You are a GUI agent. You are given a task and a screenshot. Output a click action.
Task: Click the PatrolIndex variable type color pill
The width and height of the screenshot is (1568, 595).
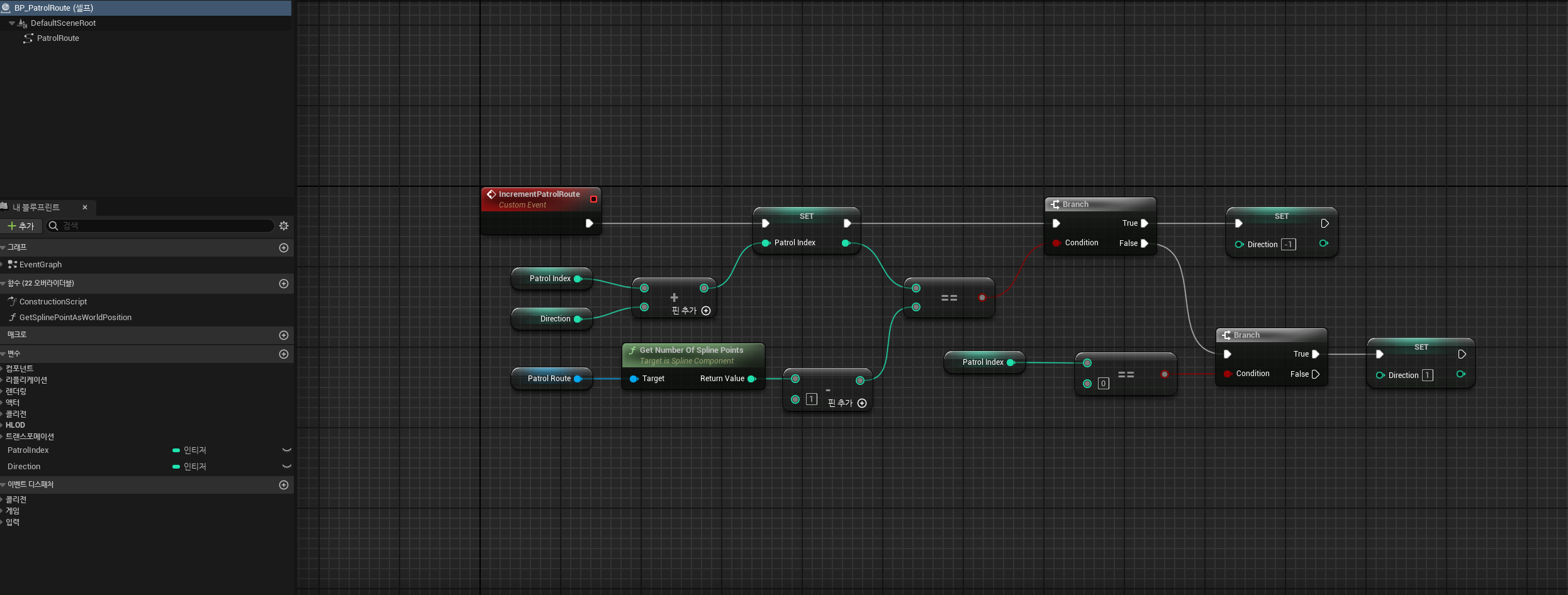click(176, 450)
